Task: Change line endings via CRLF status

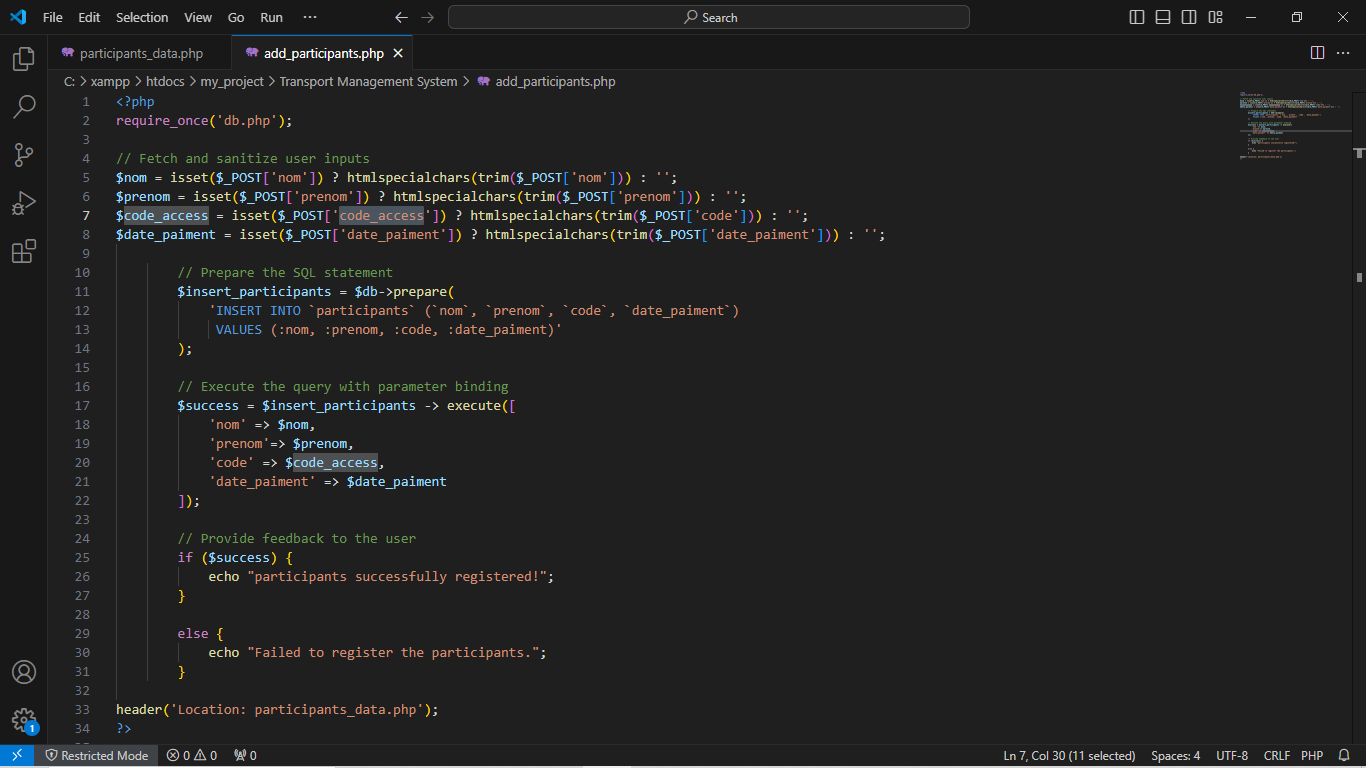Action: click(1277, 755)
